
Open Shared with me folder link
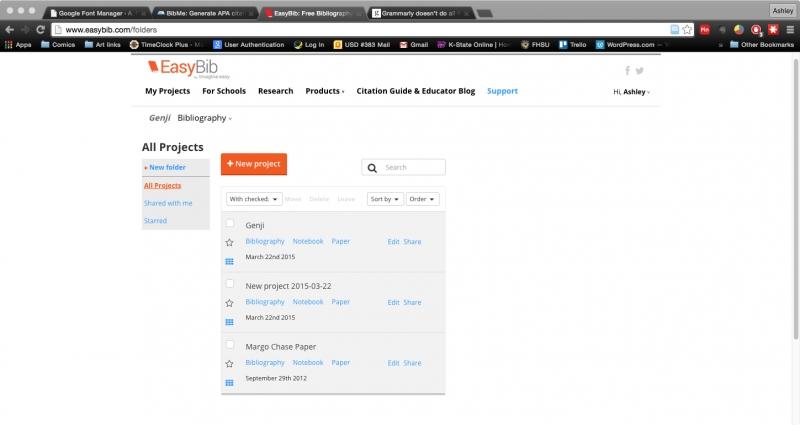[x=168, y=203]
